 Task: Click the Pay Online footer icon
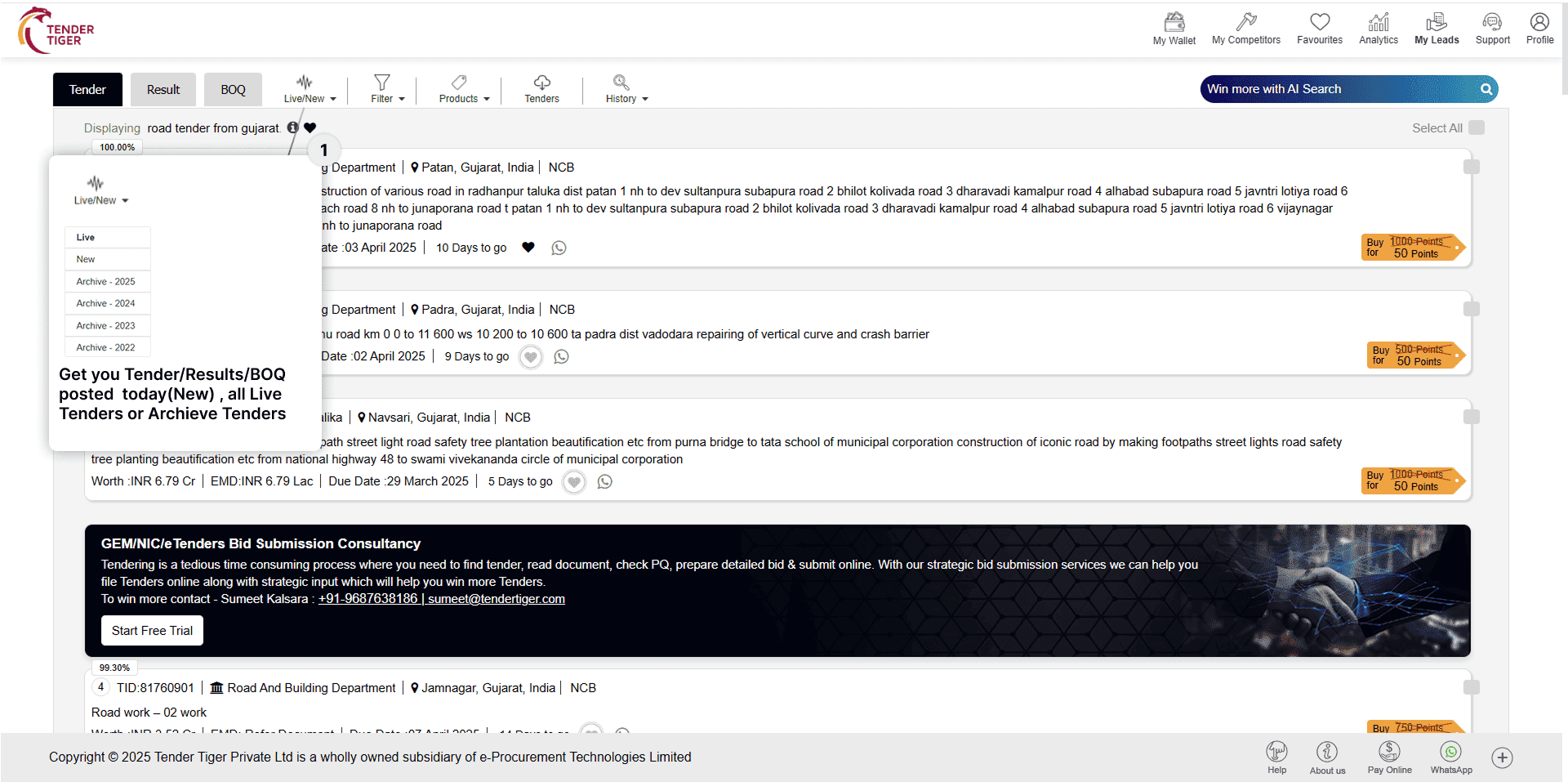coord(1389,753)
